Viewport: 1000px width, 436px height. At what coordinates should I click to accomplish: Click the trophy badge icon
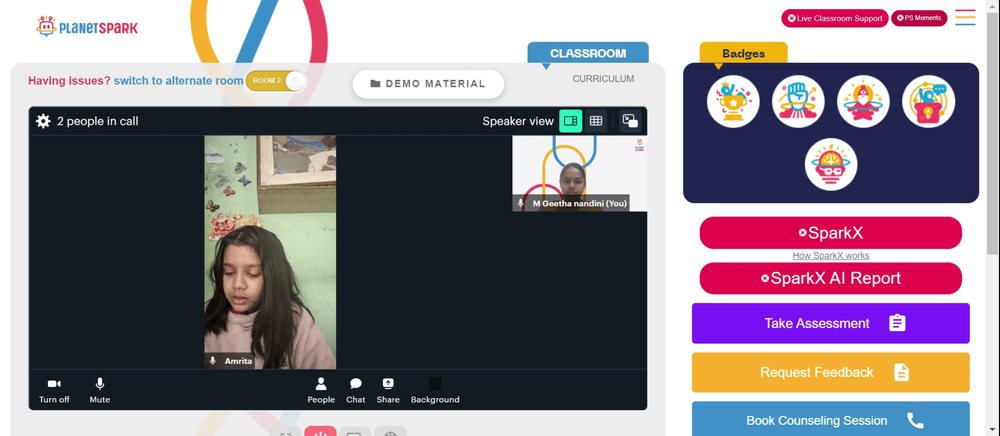[733, 101]
